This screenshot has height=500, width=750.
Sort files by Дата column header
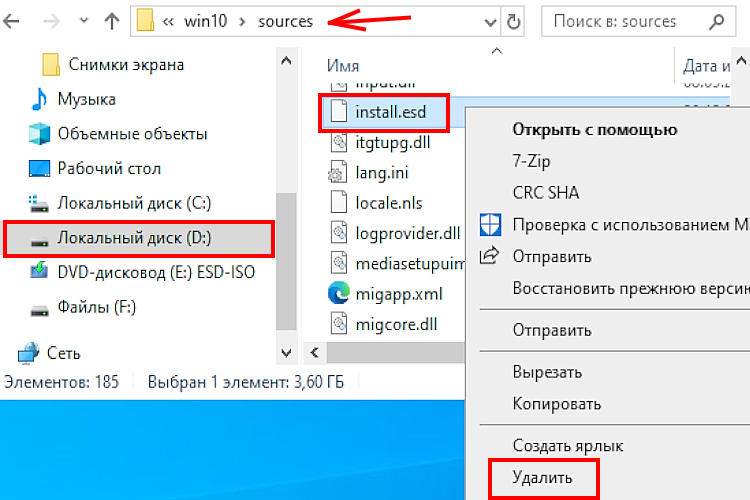click(x=706, y=66)
